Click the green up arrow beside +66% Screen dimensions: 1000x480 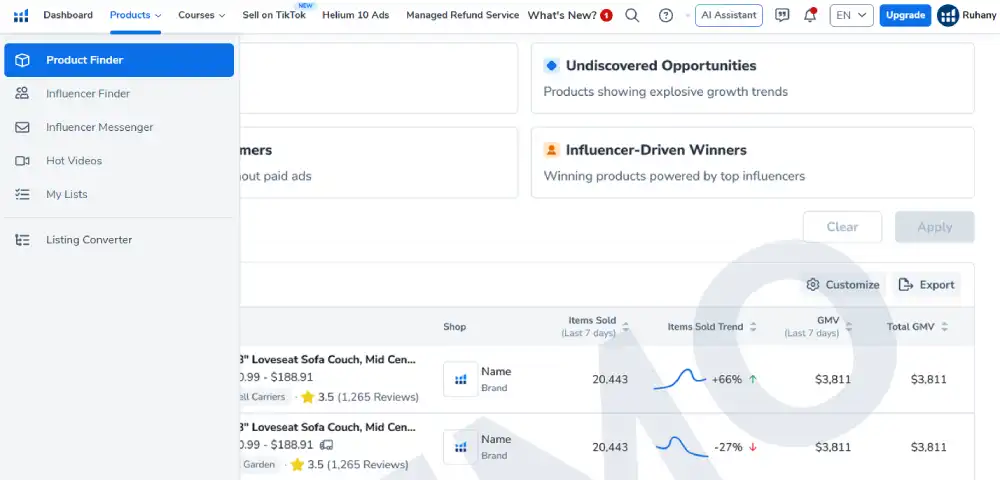click(753, 379)
